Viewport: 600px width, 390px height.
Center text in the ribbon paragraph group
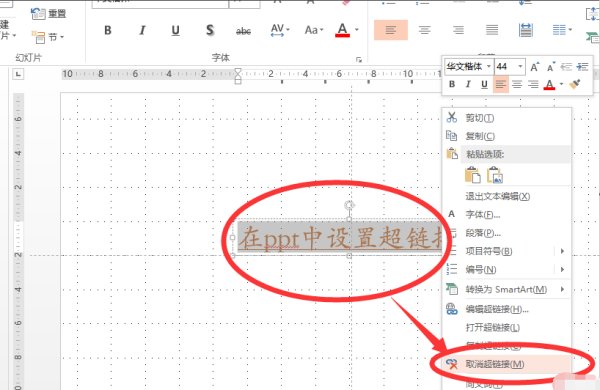[424, 30]
